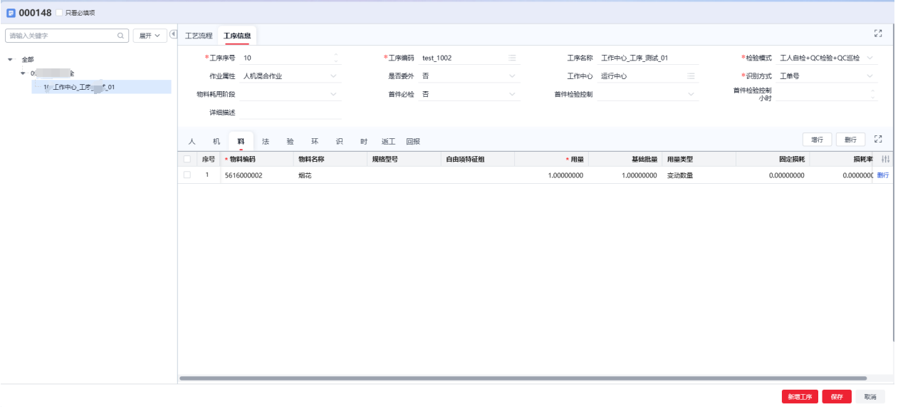Switch to the 回报 tab
898x409 pixels.
(413, 141)
